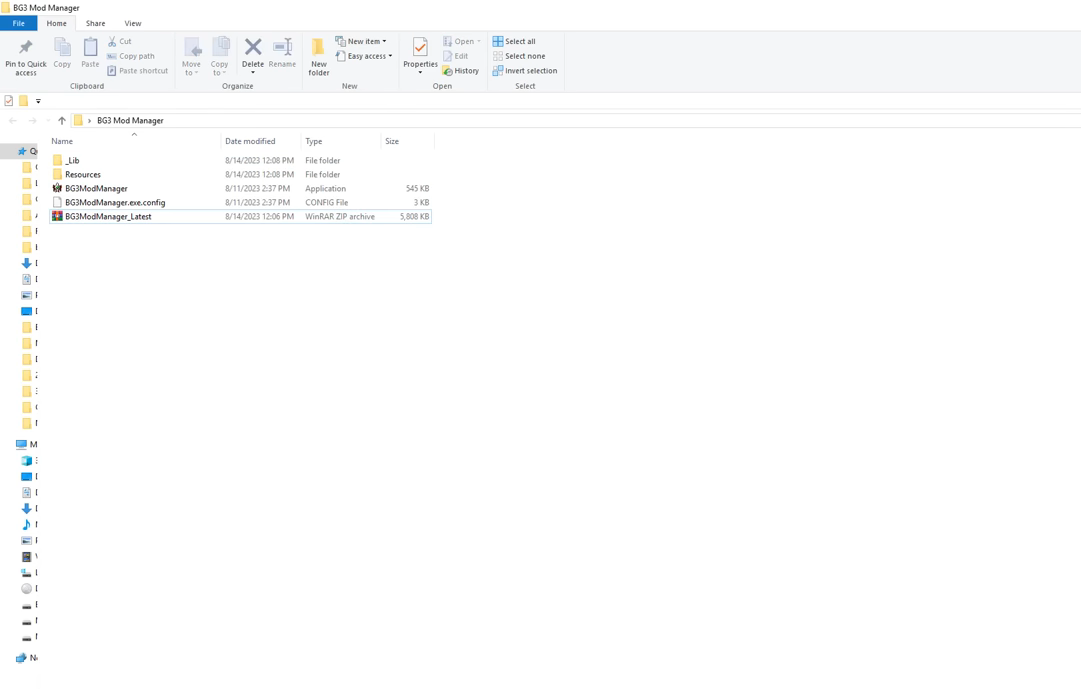Sort files by the Size column

pyautogui.click(x=392, y=141)
